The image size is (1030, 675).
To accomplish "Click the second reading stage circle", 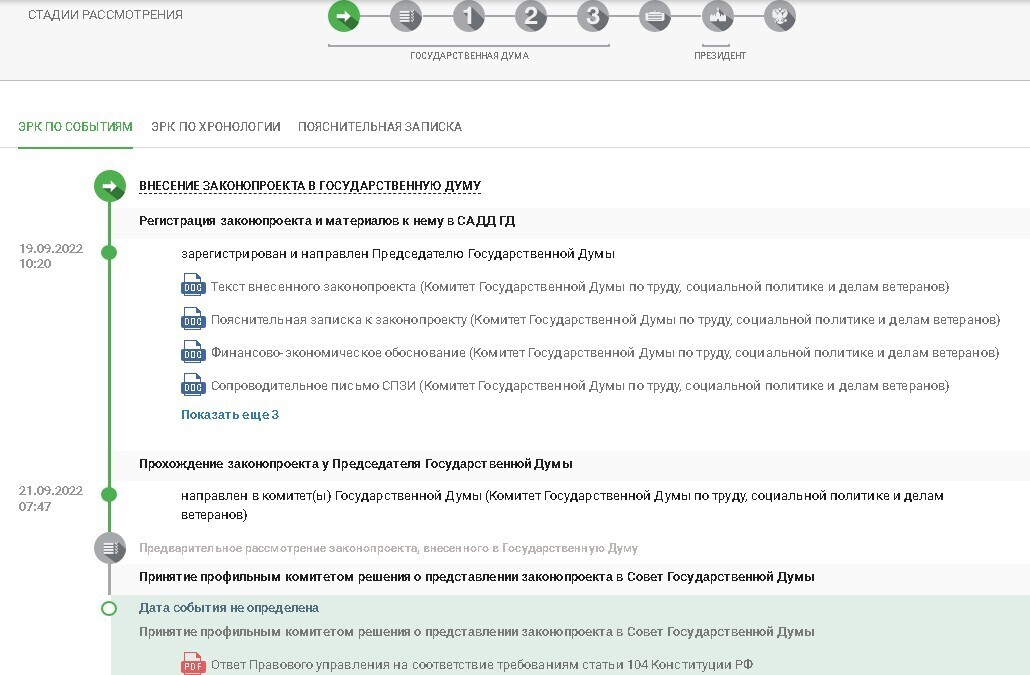I will coord(531,16).
